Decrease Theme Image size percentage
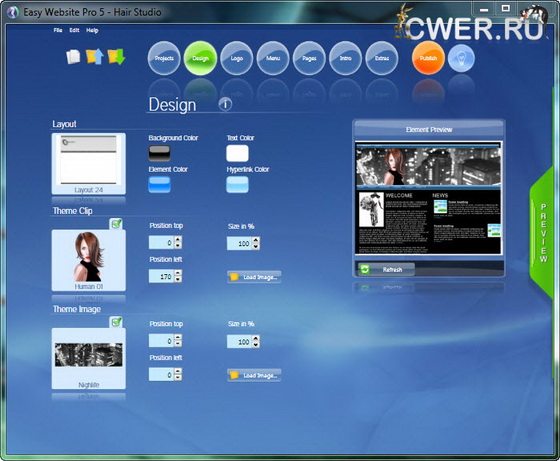The width and height of the screenshot is (560, 461). 256,345
